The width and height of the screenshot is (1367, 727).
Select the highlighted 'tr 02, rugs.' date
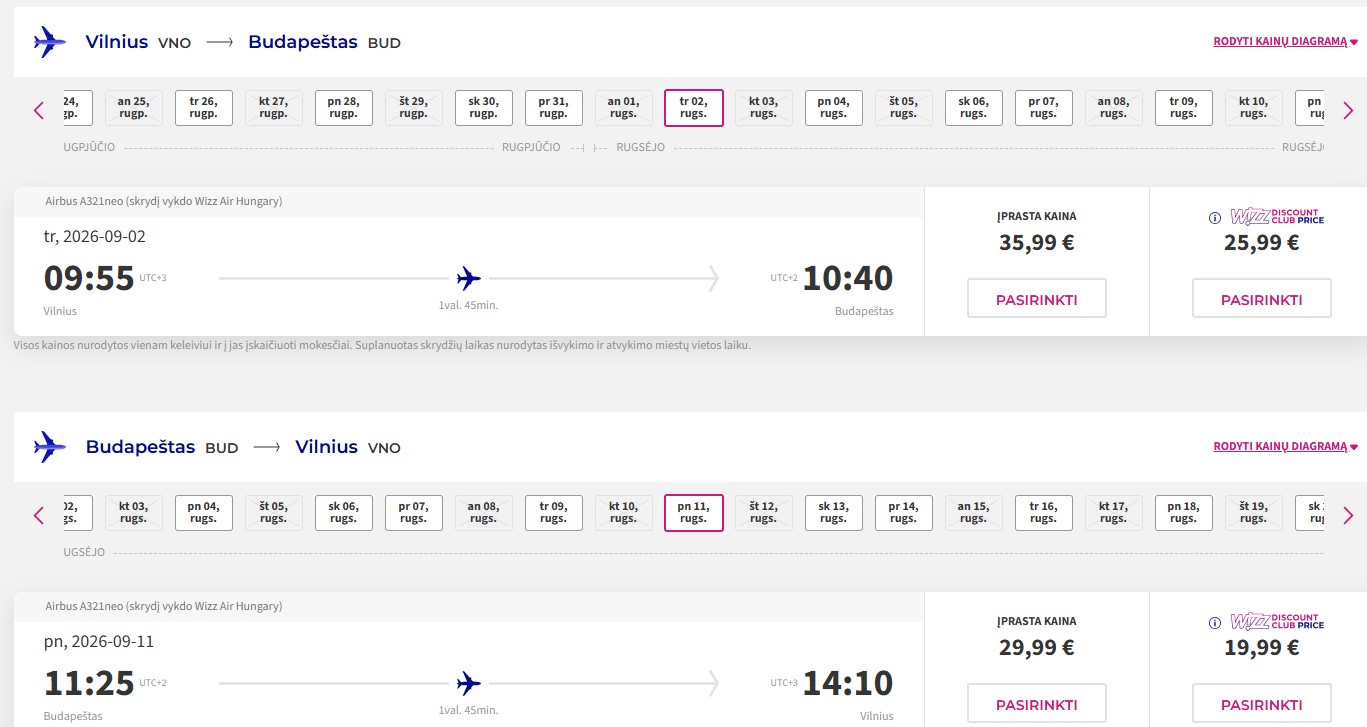pyautogui.click(x=694, y=108)
